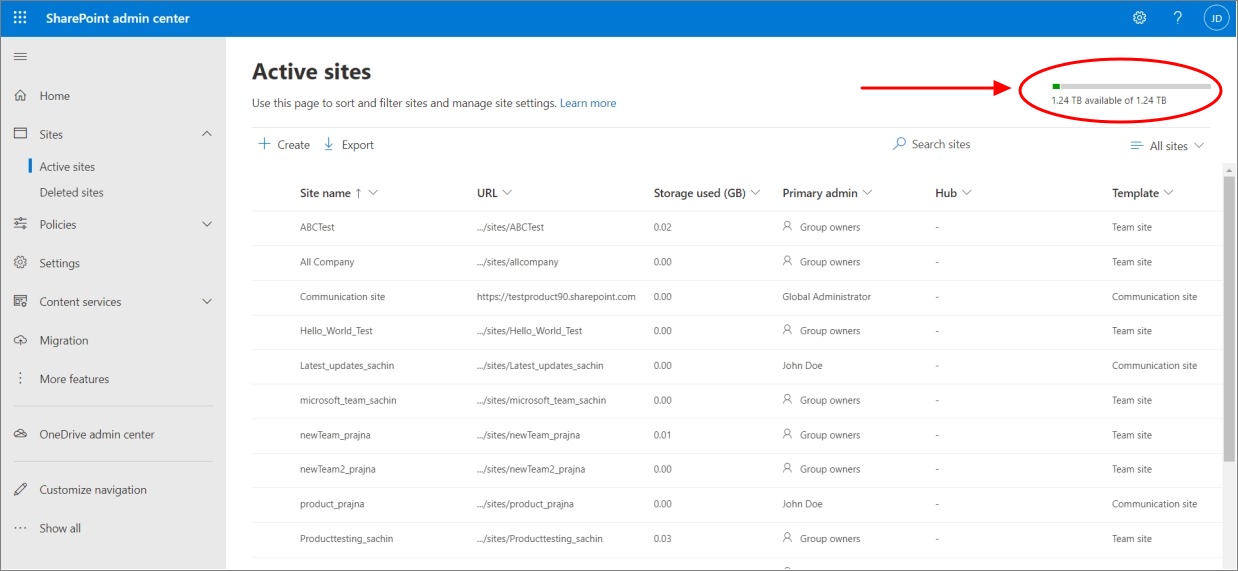The image size is (1238, 571).
Task: Open the Hub column dropdown
Action: point(967,193)
